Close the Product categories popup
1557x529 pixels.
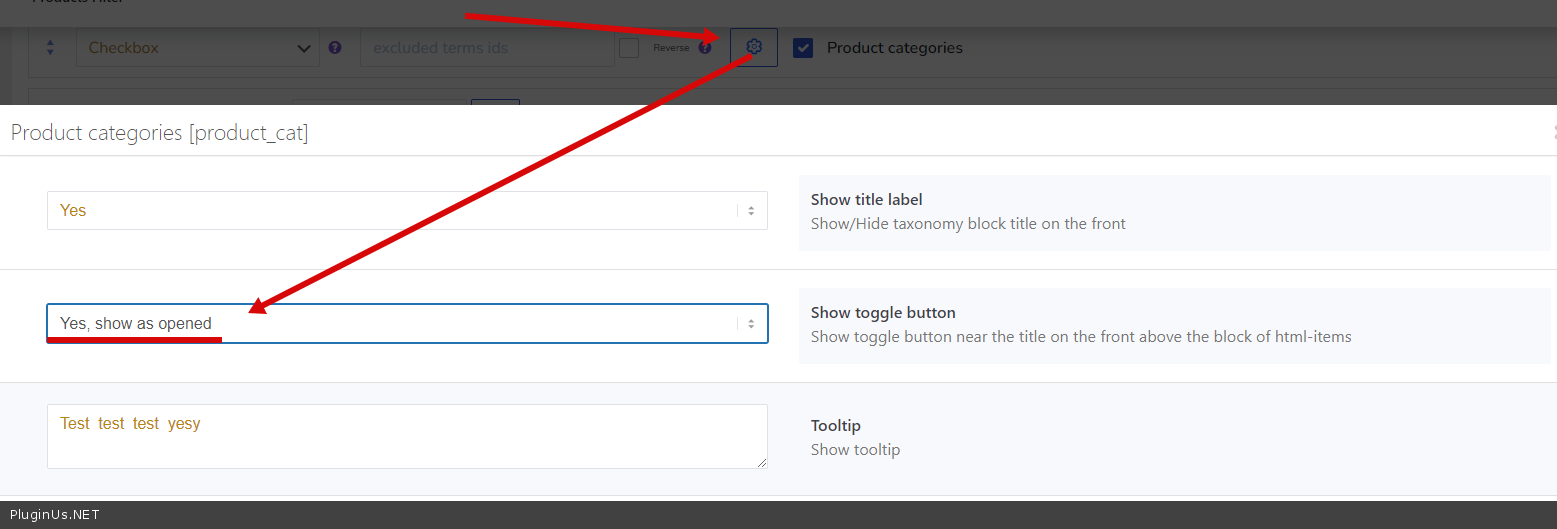[x=1553, y=132]
